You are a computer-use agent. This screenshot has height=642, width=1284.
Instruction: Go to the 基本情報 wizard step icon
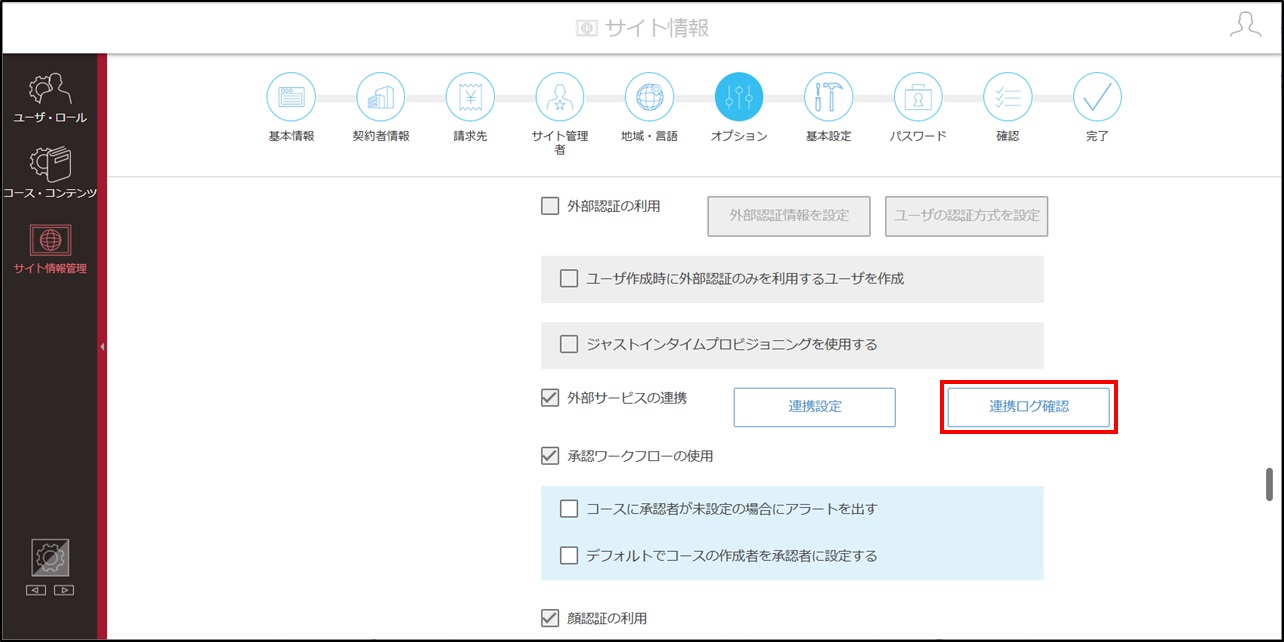tap(291, 97)
